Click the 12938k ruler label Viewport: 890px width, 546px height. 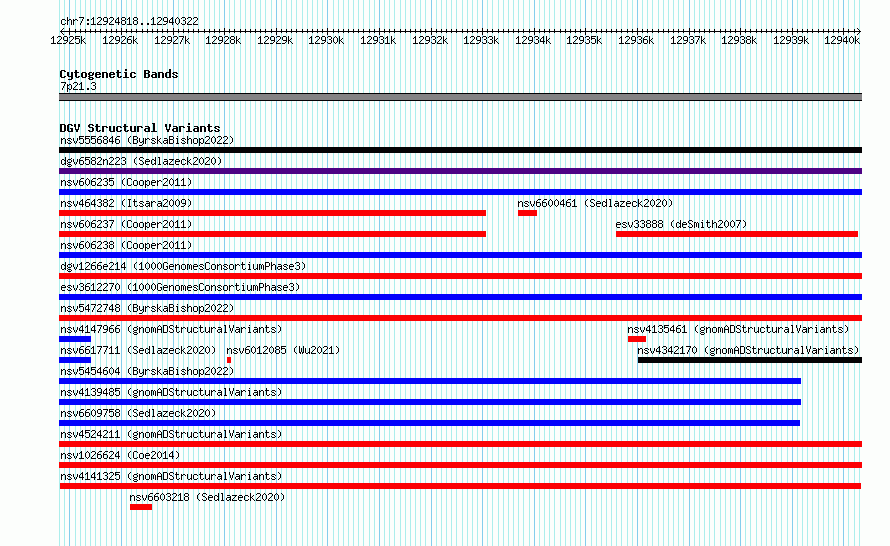click(x=739, y=40)
